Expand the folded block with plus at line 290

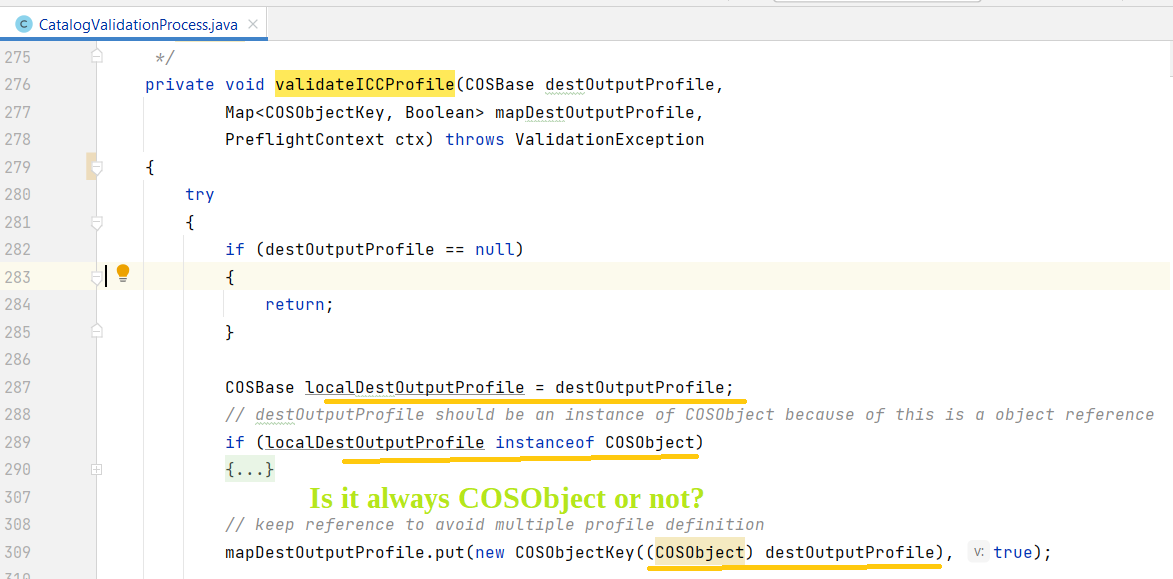tap(97, 469)
